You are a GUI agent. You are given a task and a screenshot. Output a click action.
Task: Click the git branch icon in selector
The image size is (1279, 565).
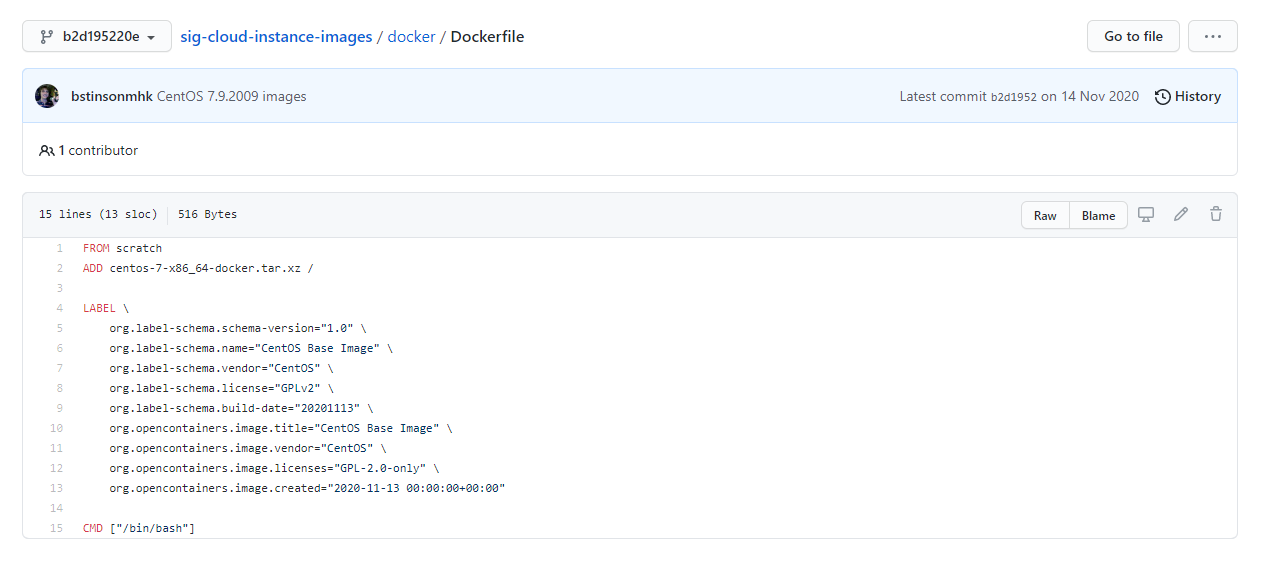46,37
